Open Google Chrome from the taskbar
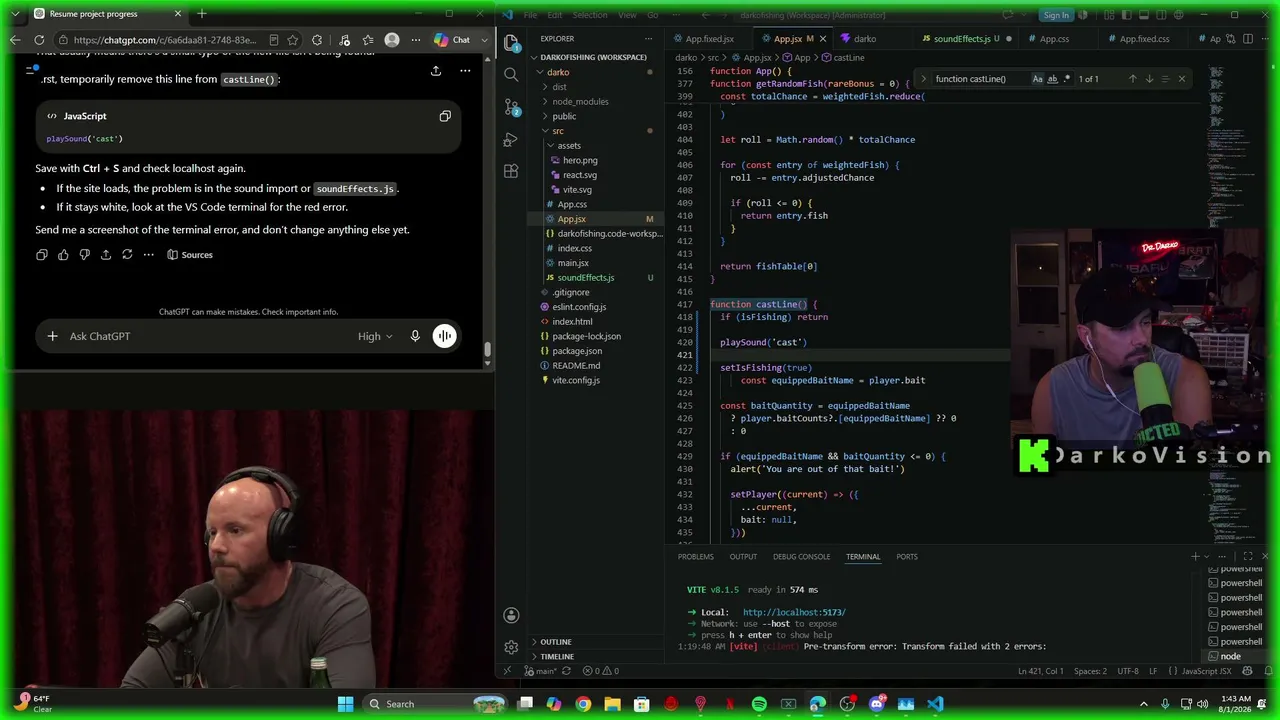The width and height of the screenshot is (1280, 720). (x=583, y=704)
